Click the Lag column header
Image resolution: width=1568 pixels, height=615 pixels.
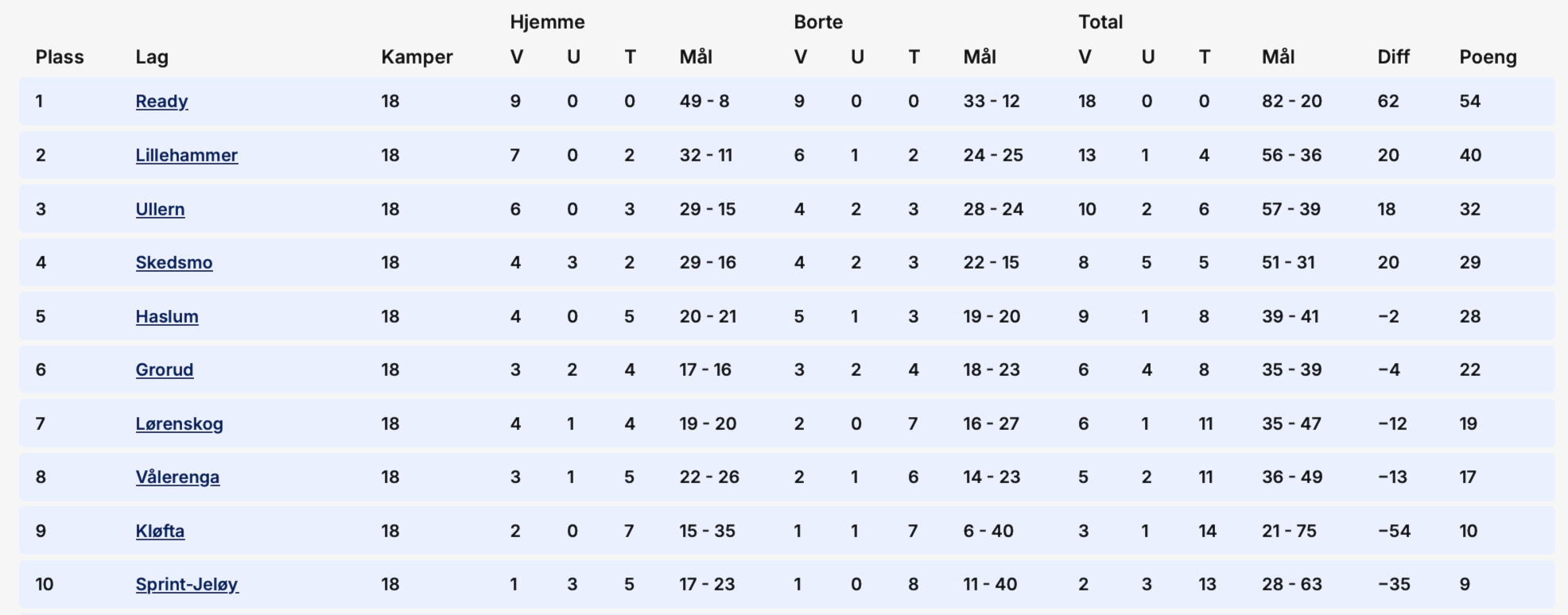pyautogui.click(x=151, y=57)
